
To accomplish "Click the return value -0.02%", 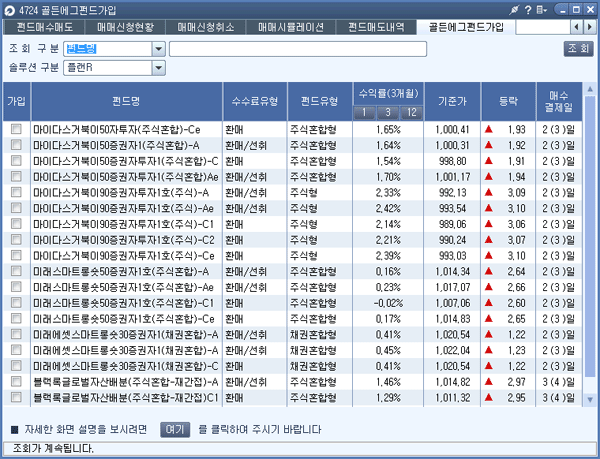I will (x=388, y=303).
